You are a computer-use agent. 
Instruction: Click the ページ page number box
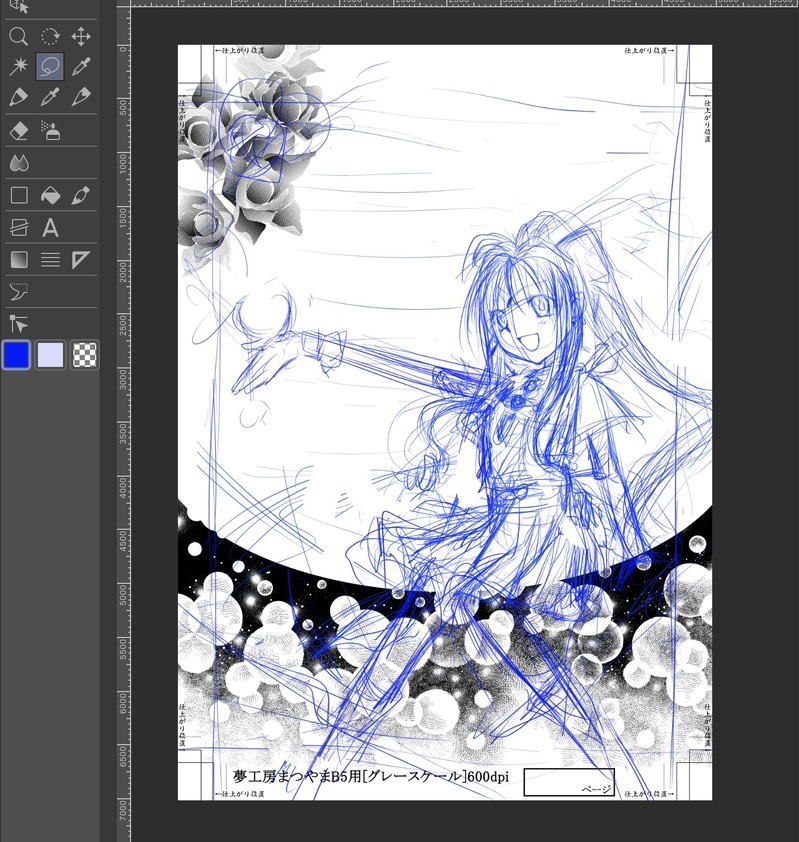[x=569, y=781]
